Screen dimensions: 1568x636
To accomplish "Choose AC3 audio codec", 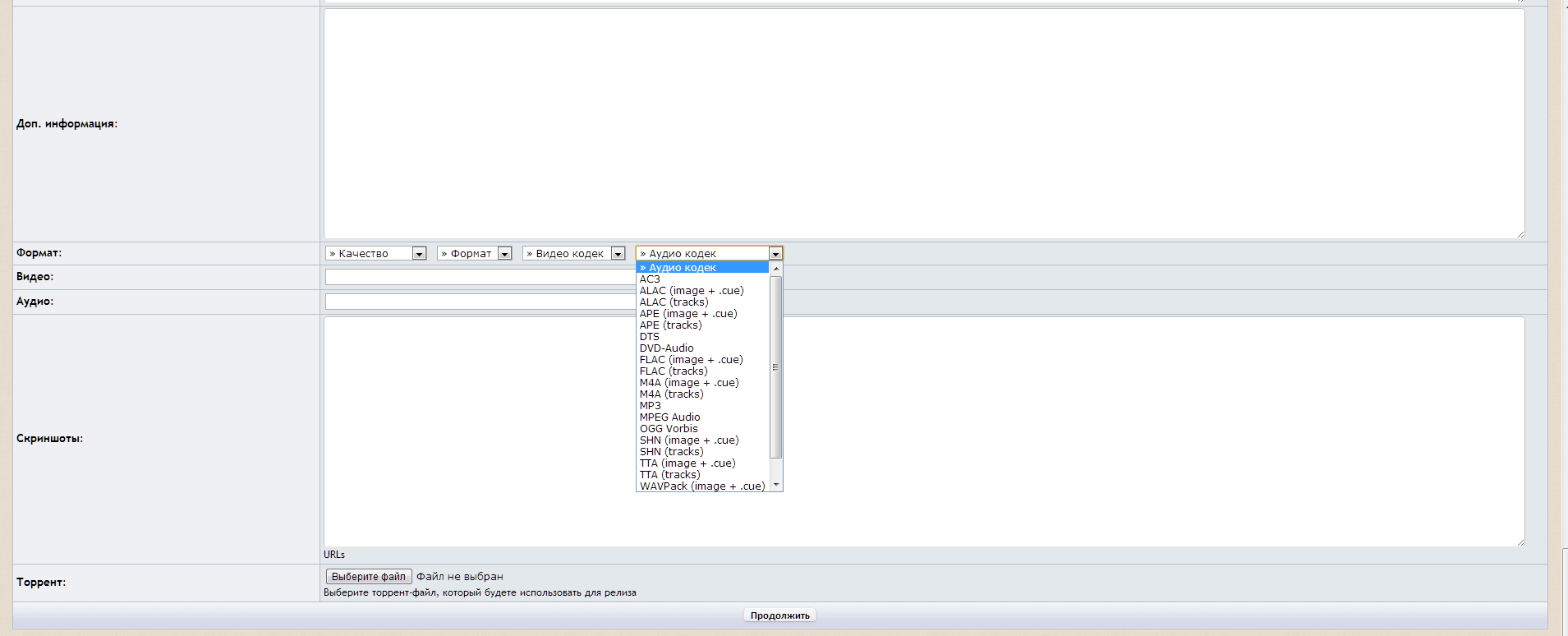I will coord(703,279).
